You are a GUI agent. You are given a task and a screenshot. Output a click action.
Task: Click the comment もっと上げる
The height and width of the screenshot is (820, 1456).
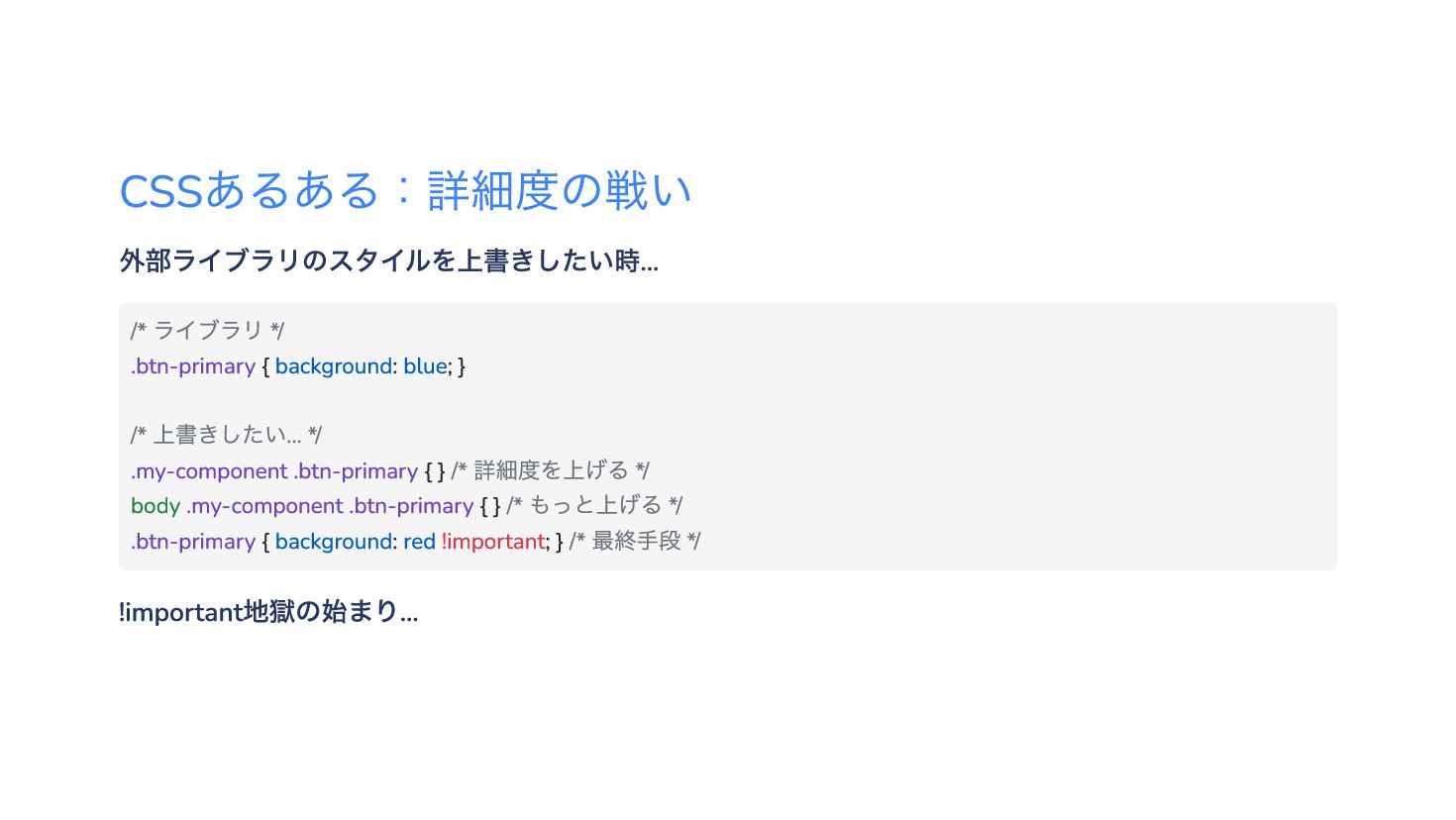click(x=594, y=506)
